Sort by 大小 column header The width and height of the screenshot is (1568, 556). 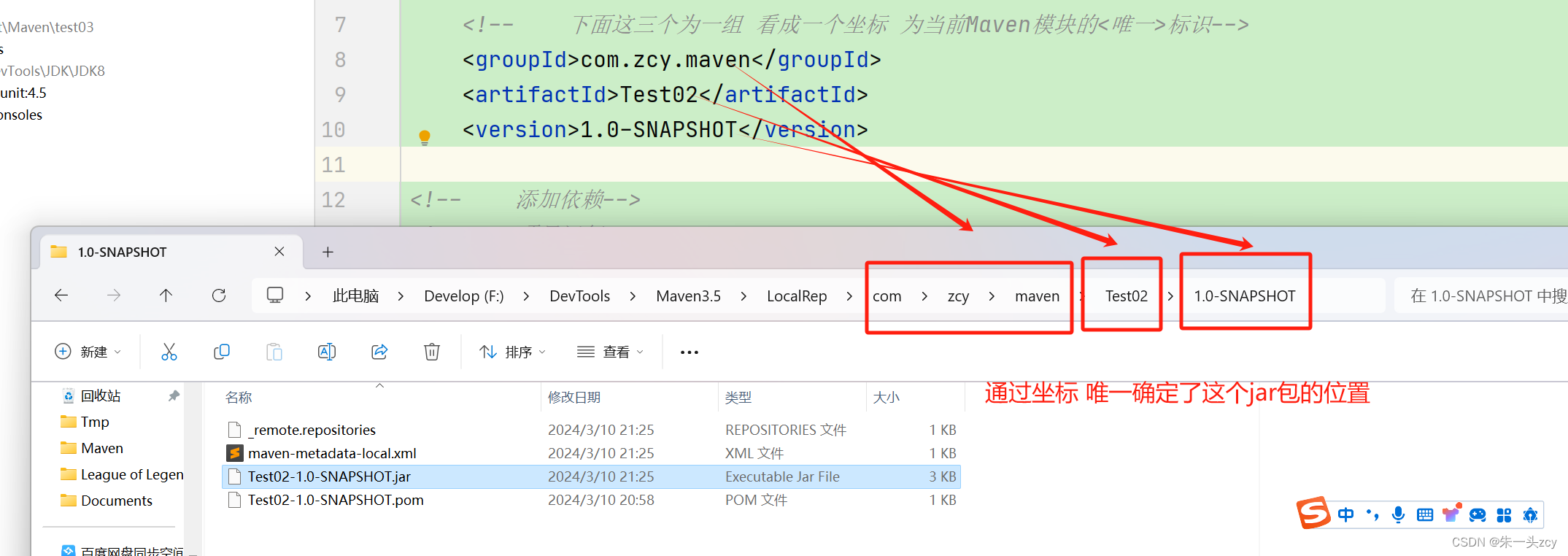915,397
